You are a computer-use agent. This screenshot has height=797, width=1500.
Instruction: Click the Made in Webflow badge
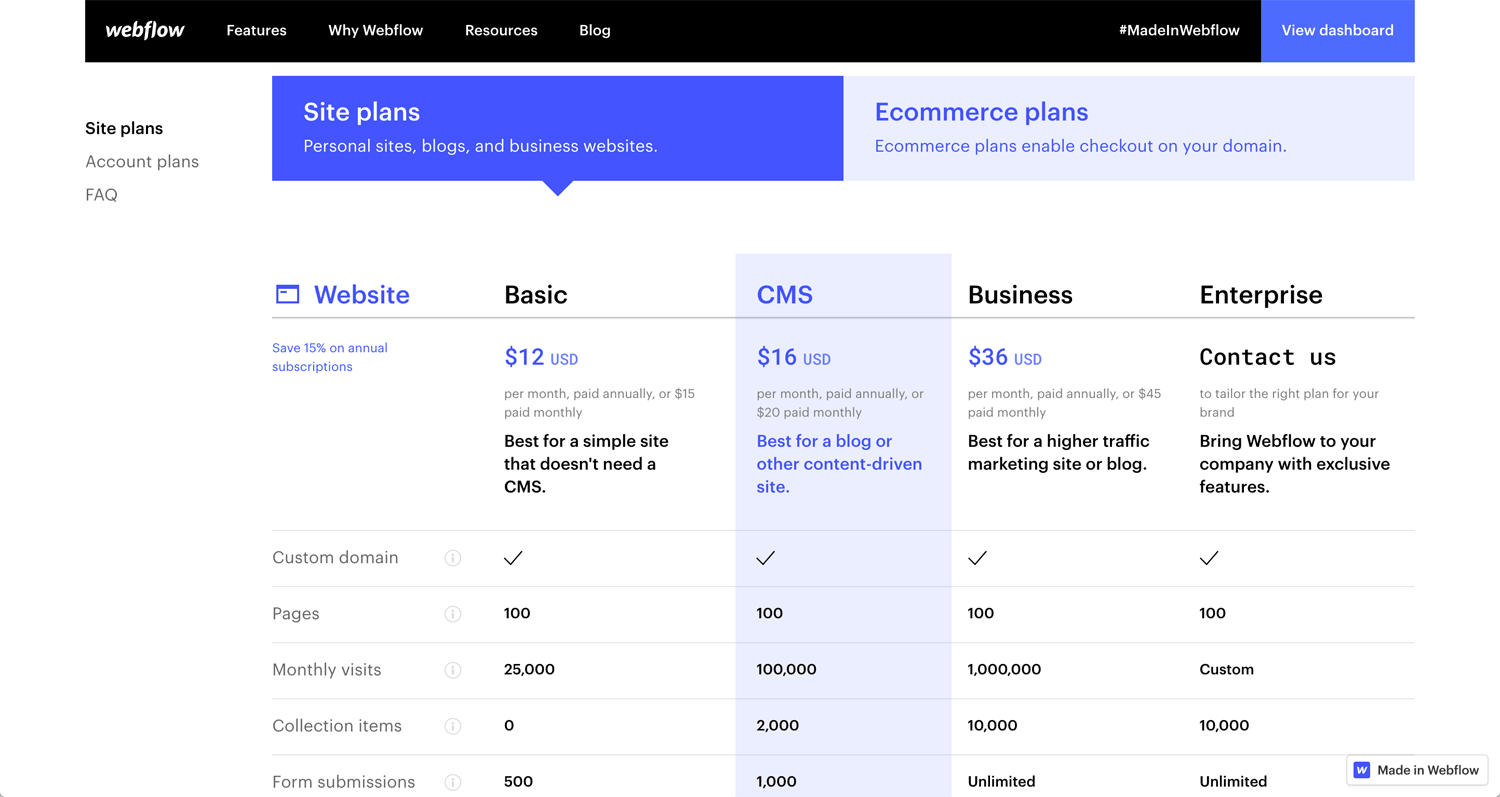[1417, 770]
